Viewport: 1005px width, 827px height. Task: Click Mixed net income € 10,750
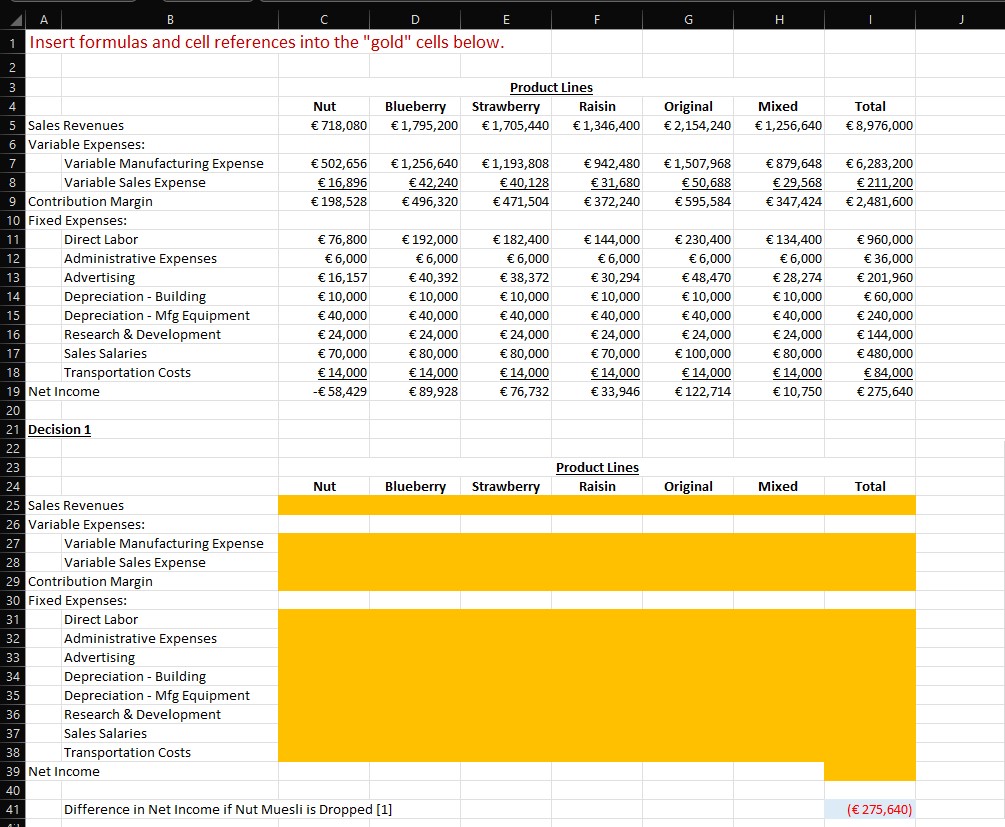pos(797,392)
